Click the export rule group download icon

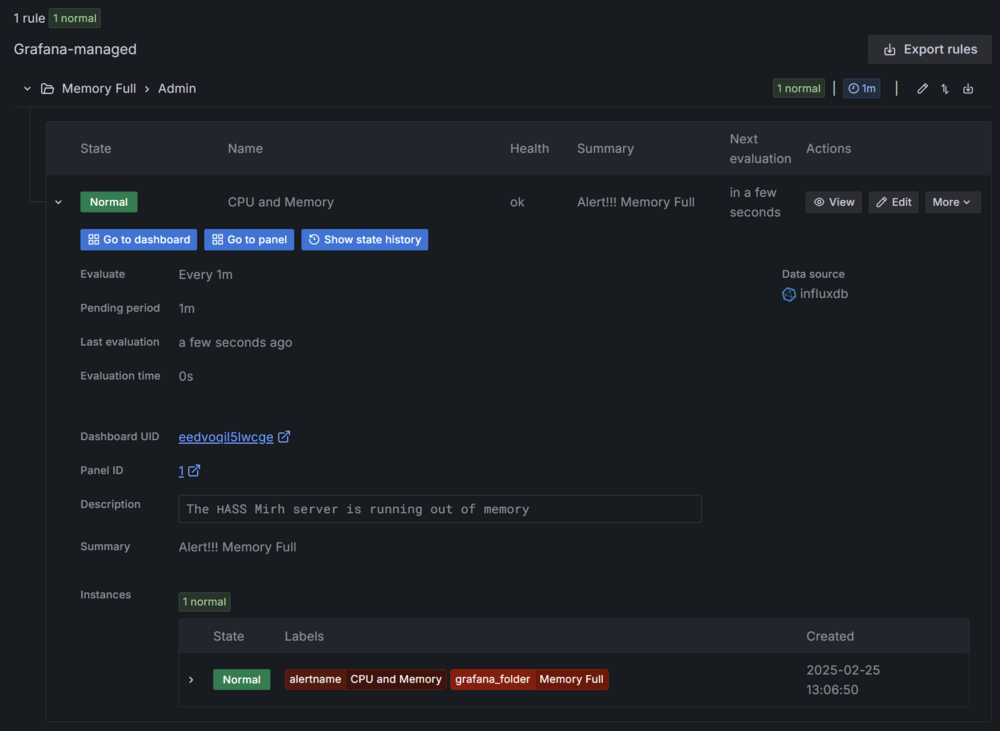point(968,89)
